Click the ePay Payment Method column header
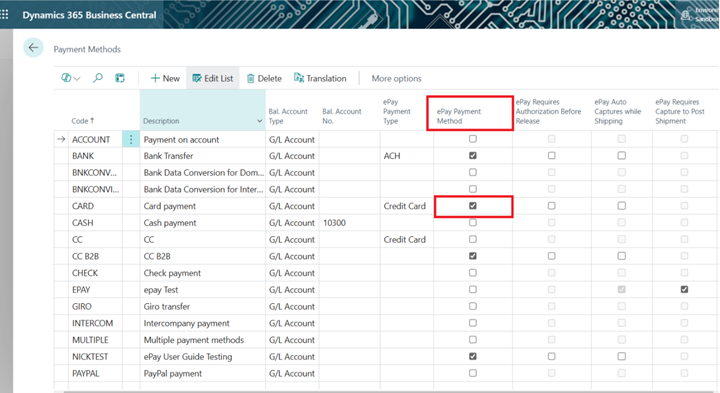 (x=459, y=116)
